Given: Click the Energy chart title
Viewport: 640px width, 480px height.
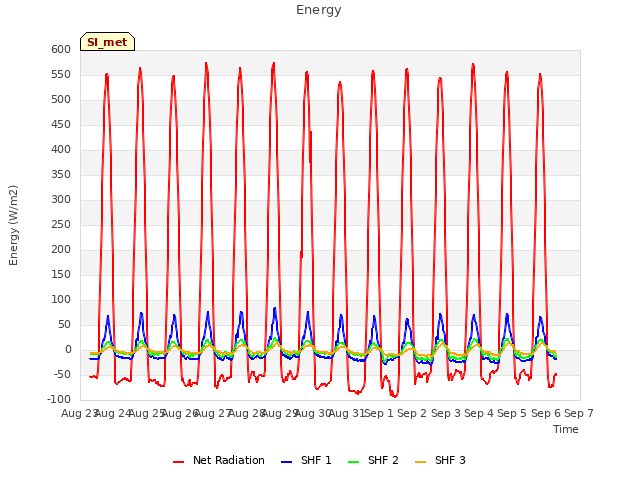Looking at the screenshot, I should pos(319,10).
